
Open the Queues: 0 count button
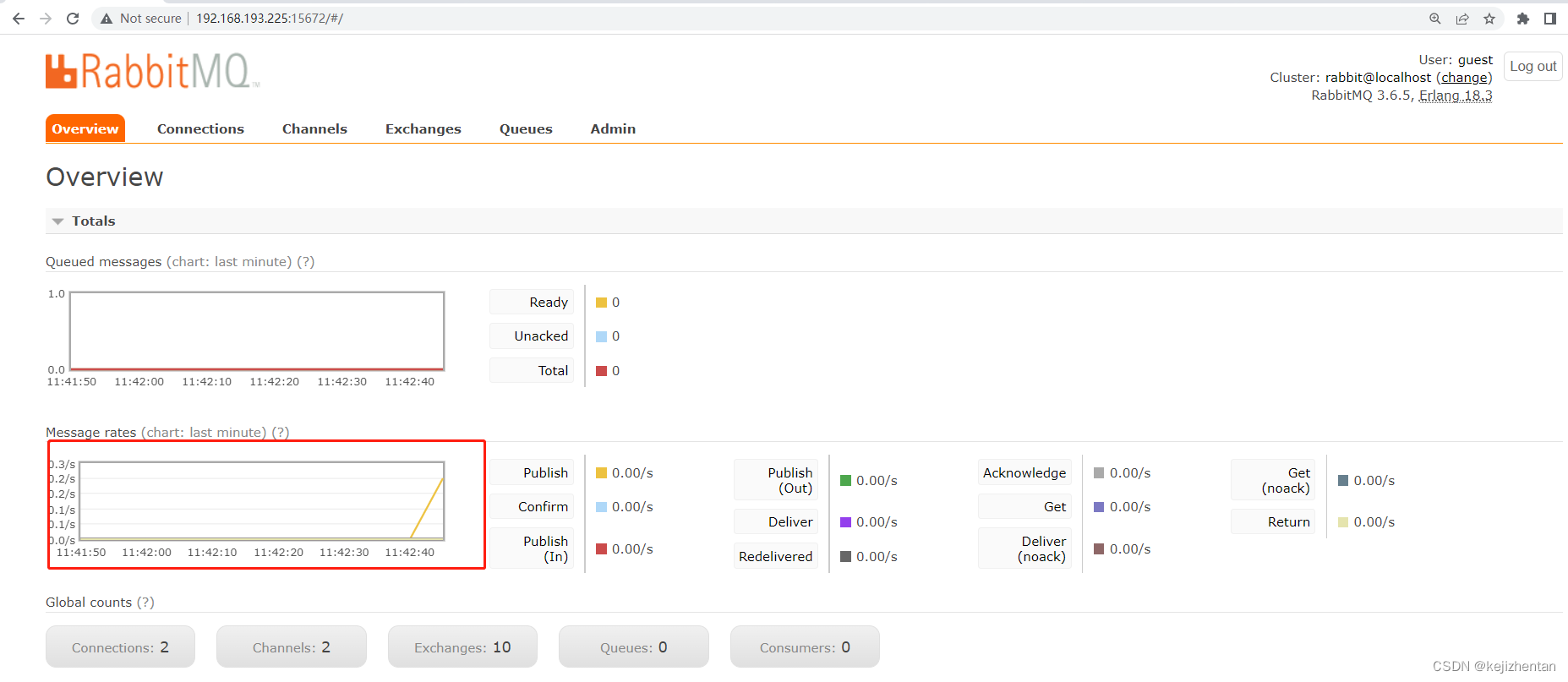[x=634, y=647]
